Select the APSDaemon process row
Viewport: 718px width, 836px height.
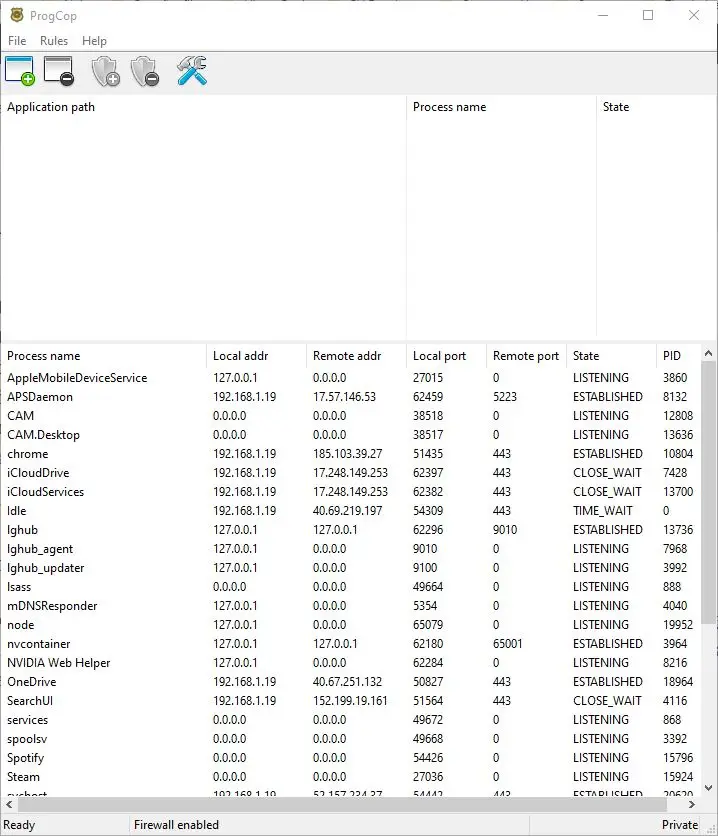(x=350, y=397)
